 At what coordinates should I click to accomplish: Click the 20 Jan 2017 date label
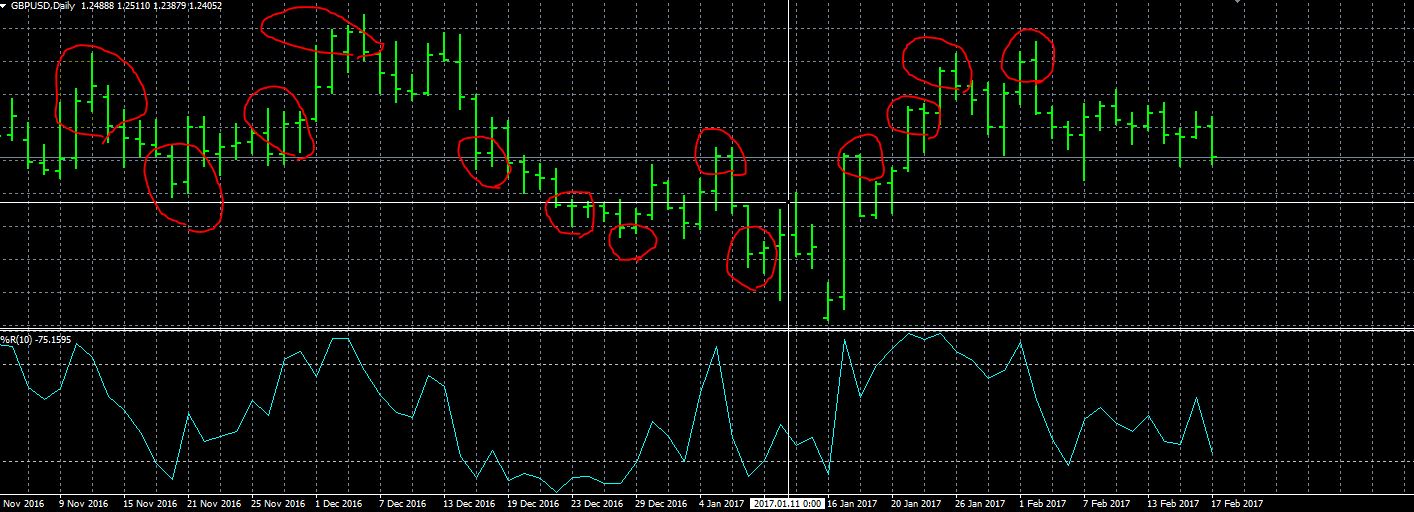917,504
